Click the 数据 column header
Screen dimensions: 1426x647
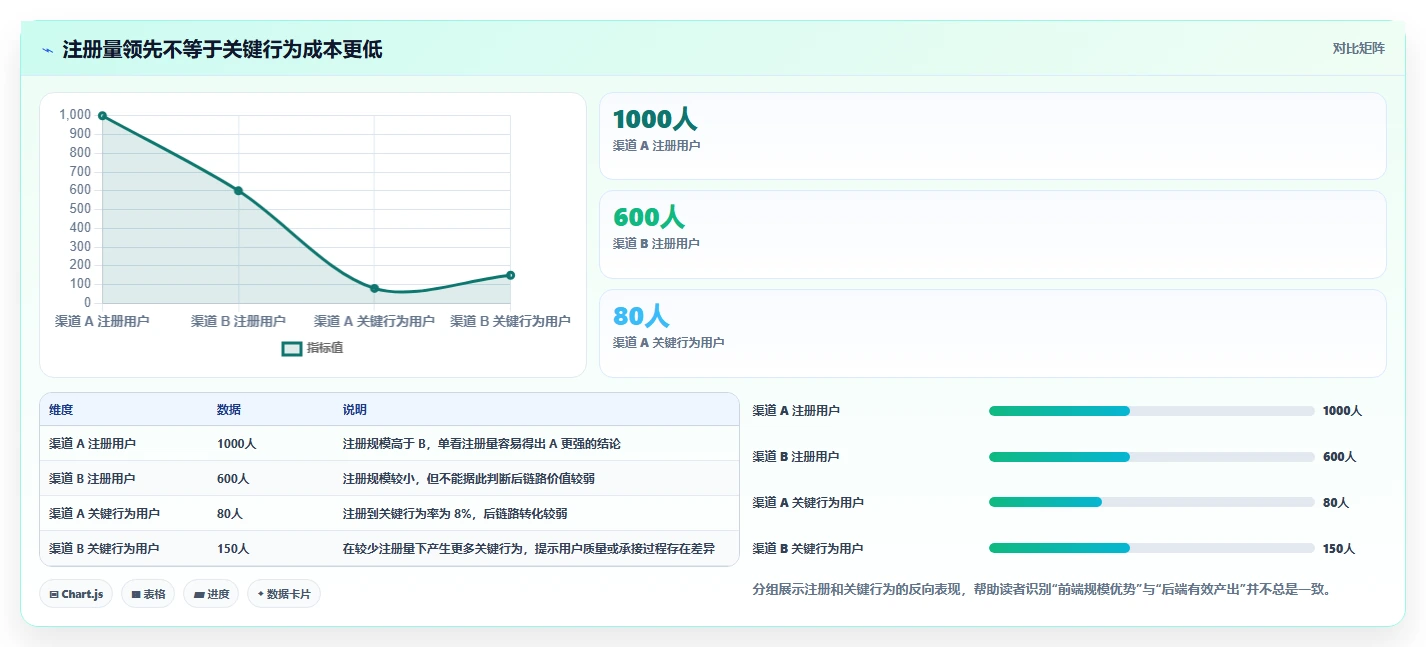(x=228, y=410)
